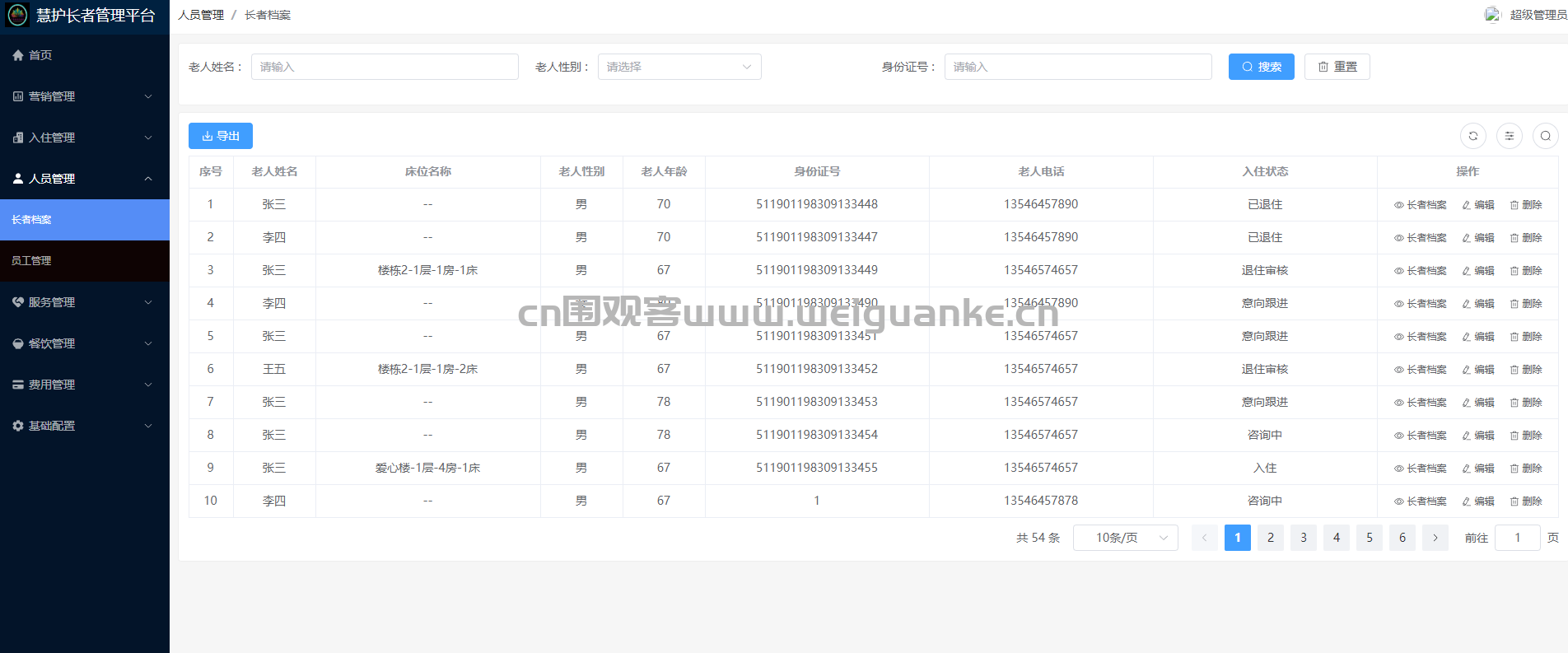The width and height of the screenshot is (1568, 653).
Task: Expand the 餐饮管理 menu chevron
Action: [148, 343]
